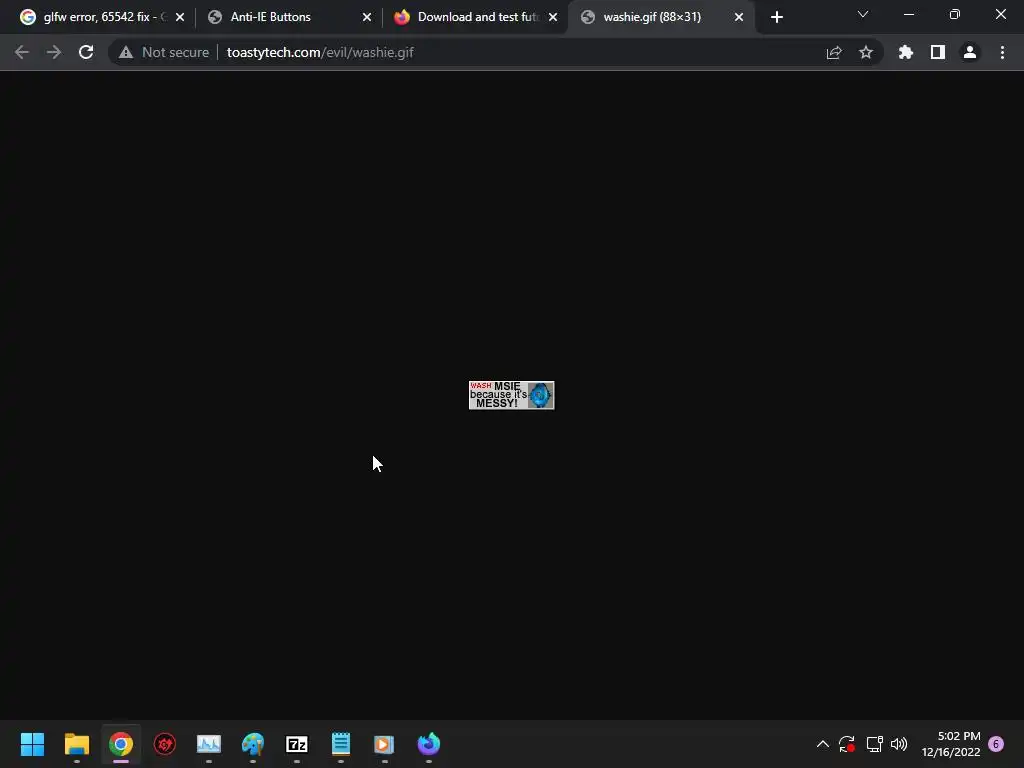Click the Chrome taskbar icon
Viewport: 1024px width, 768px height.
(121, 744)
